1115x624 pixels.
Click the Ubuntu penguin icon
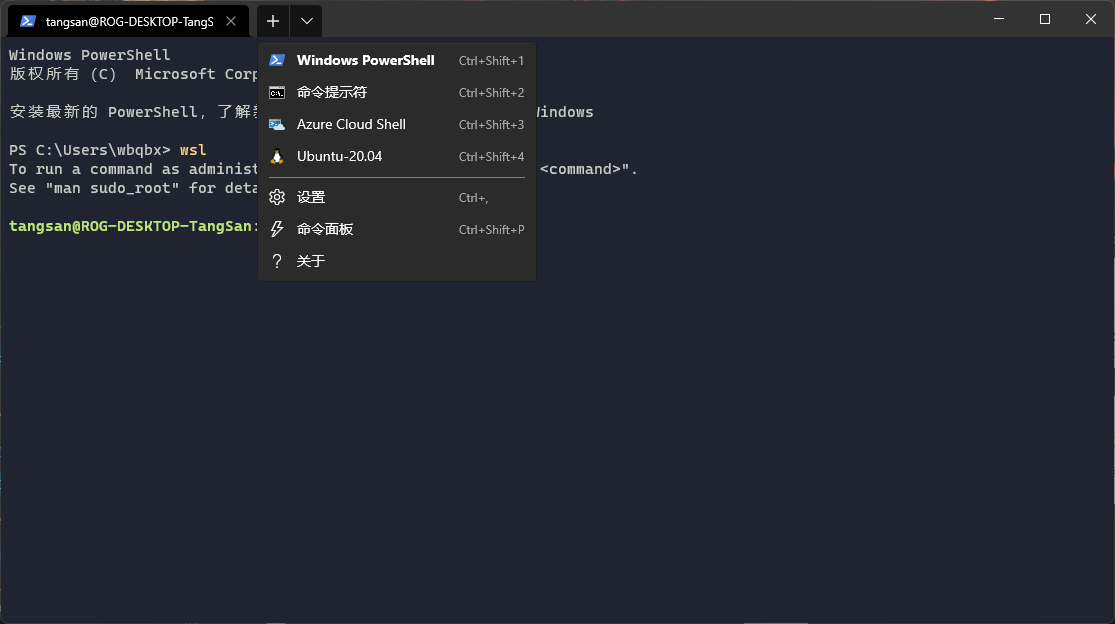277,156
